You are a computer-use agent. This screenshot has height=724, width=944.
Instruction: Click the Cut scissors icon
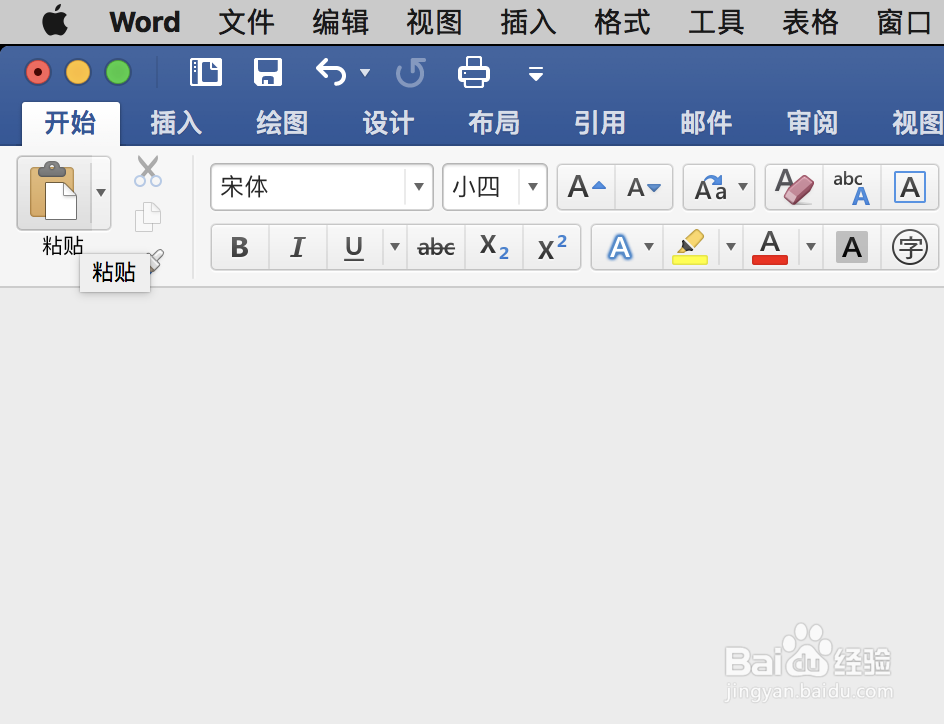(x=148, y=172)
